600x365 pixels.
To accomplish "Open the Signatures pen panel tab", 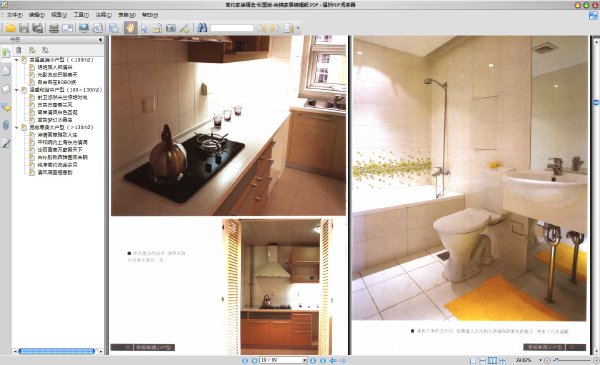I will tap(6, 143).
